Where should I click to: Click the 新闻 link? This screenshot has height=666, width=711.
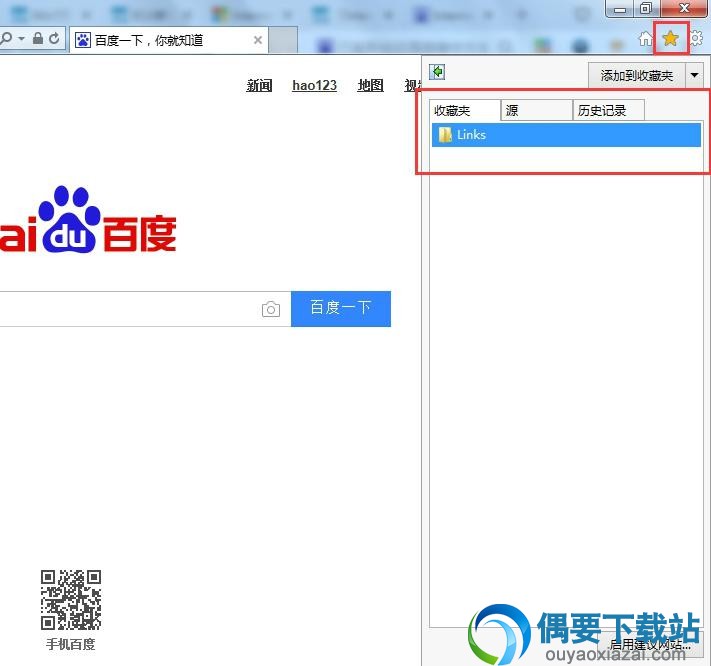259,85
